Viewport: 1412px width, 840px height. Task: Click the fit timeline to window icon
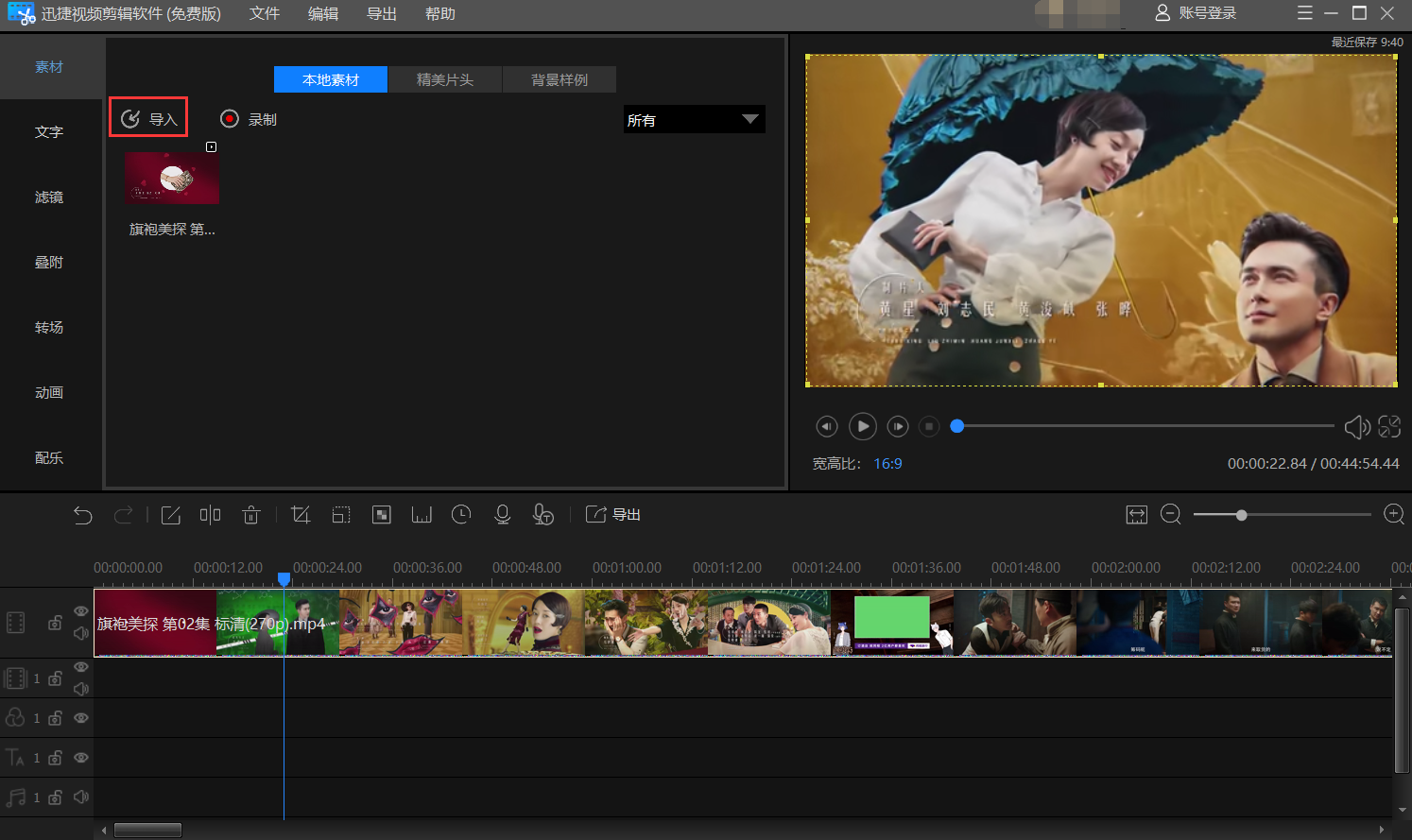click(x=1136, y=514)
